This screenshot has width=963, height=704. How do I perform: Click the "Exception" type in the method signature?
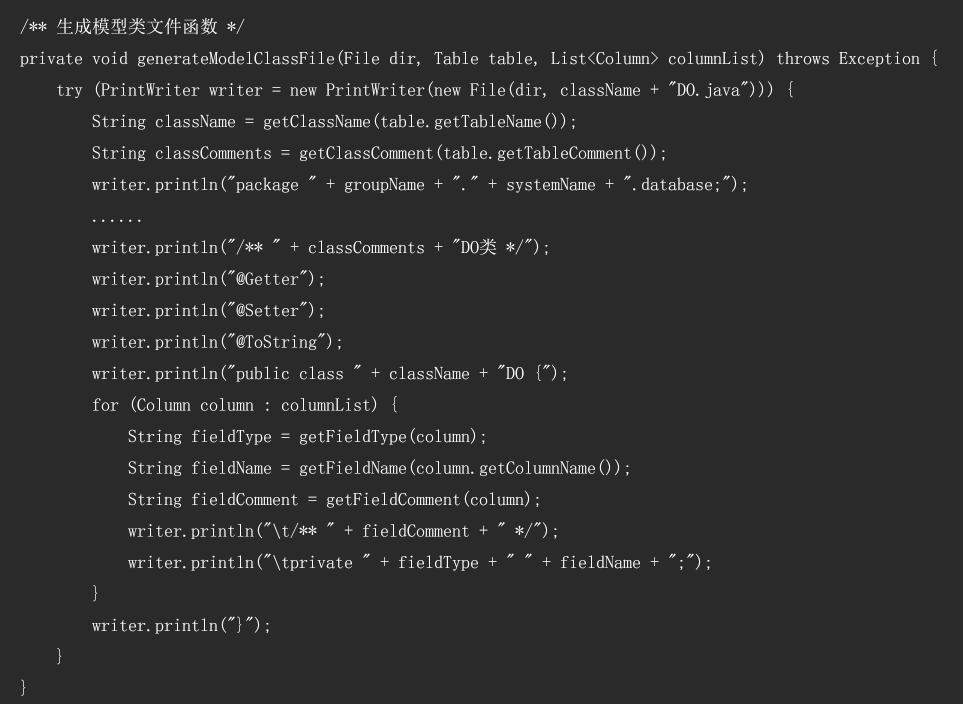pos(879,59)
